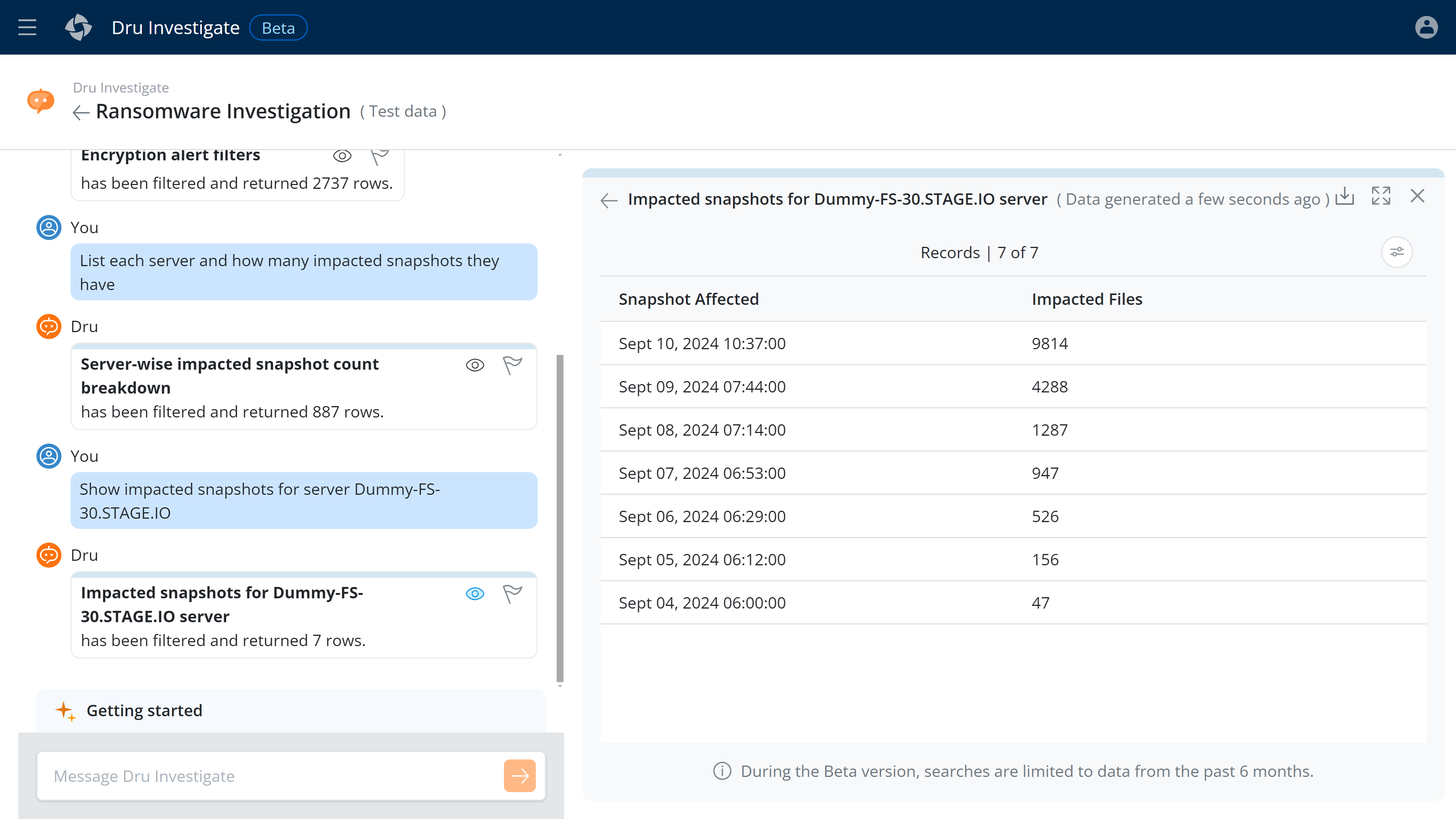This screenshot has width=1456, height=819.
Task: Toggle view for Impacted snapshots Dummy-FS-30 result
Action: 475,593
